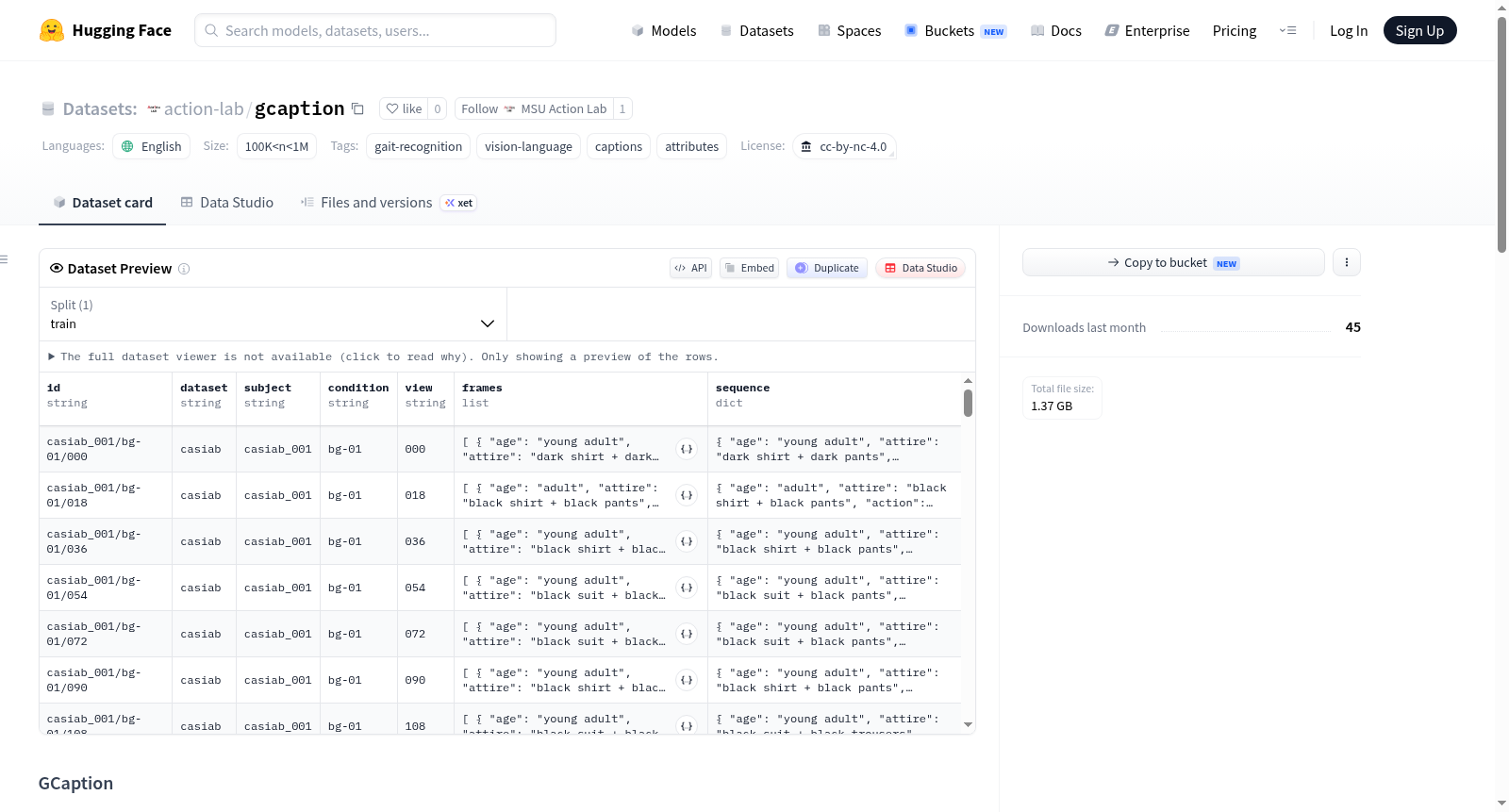Click Copy to bucket
The width and height of the screenshot is (1509, 812).
coord(1173,262)
